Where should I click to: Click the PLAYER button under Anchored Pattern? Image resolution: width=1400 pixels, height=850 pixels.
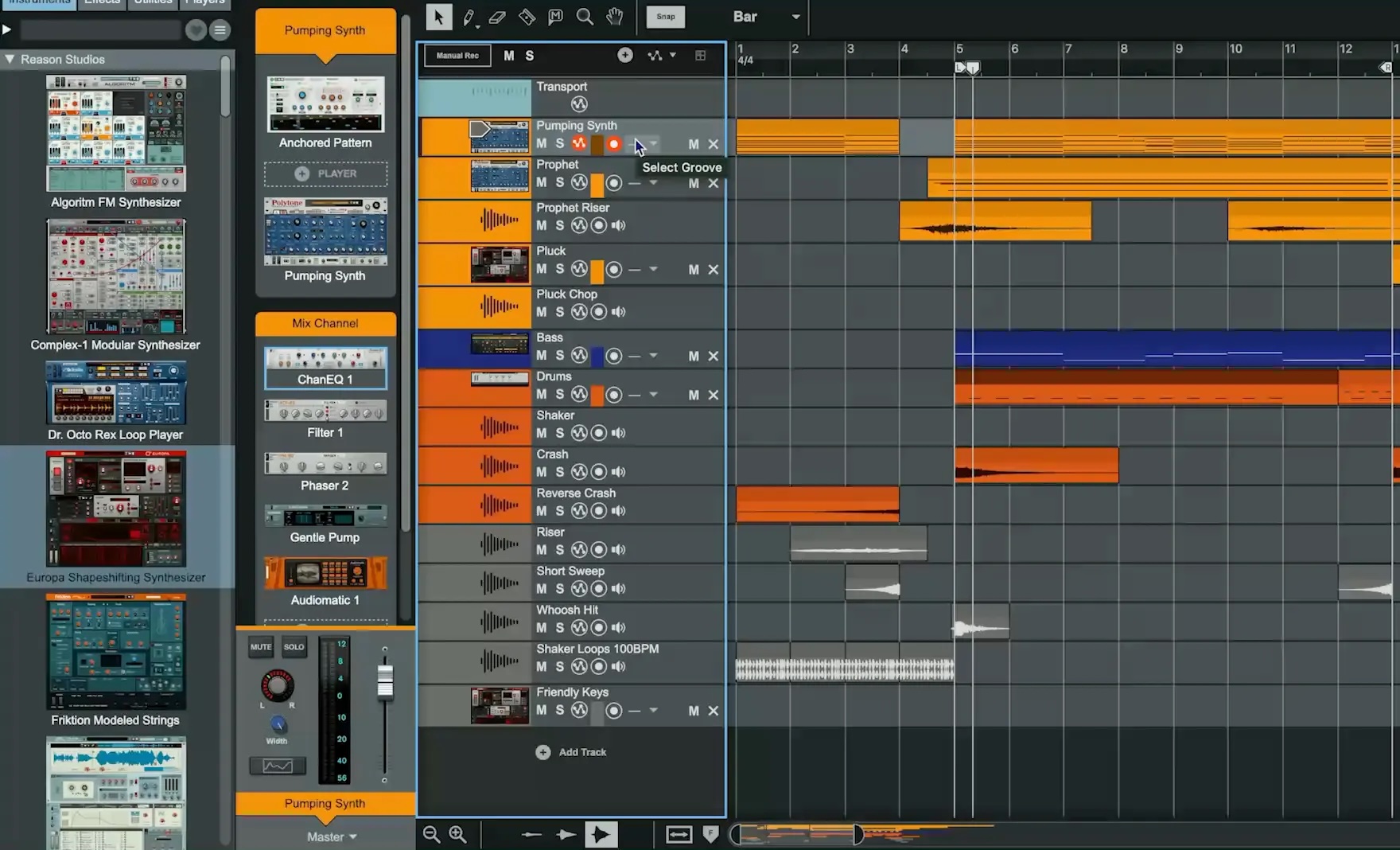pyautogui.click(x=325, y=174)
